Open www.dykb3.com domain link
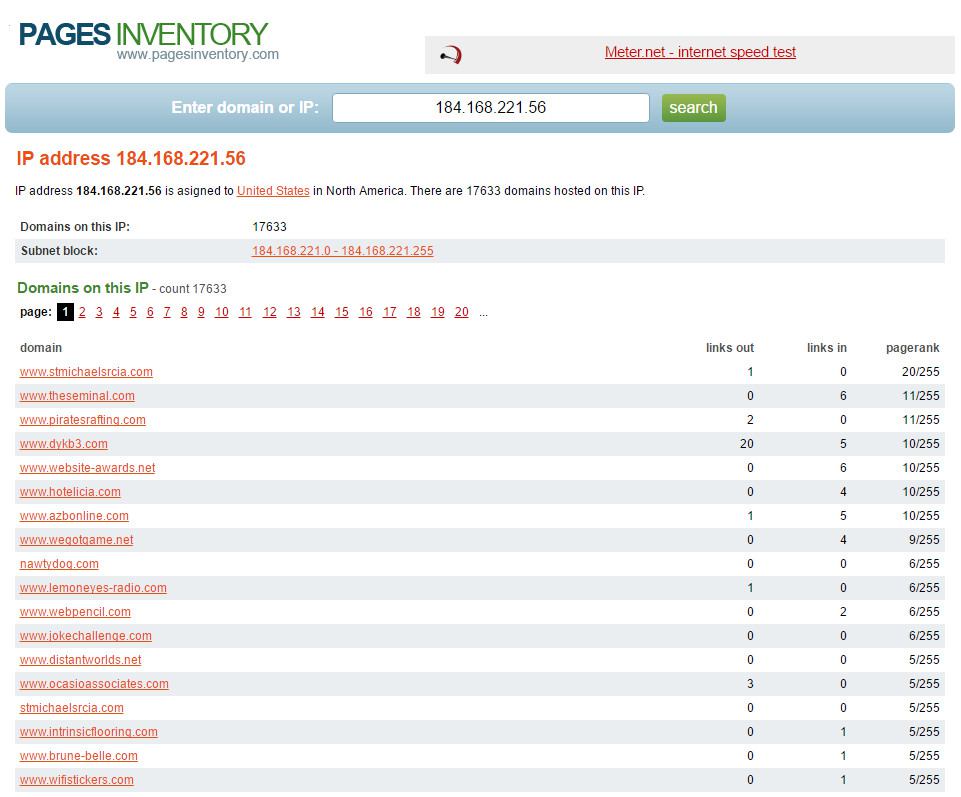Screen dimensions: 961x797 tap(64, 444)
